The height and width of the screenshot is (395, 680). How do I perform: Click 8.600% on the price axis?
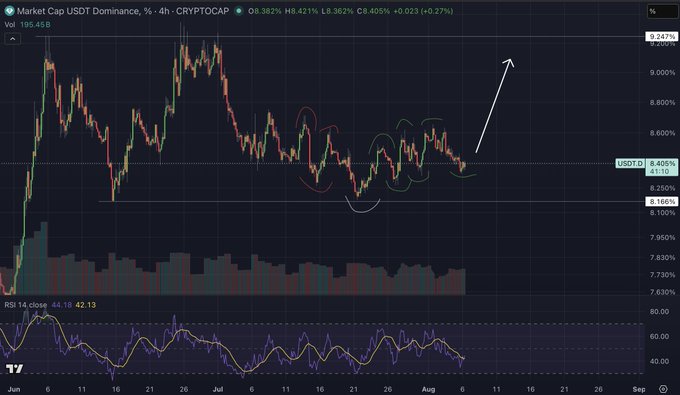click(662, 133)
